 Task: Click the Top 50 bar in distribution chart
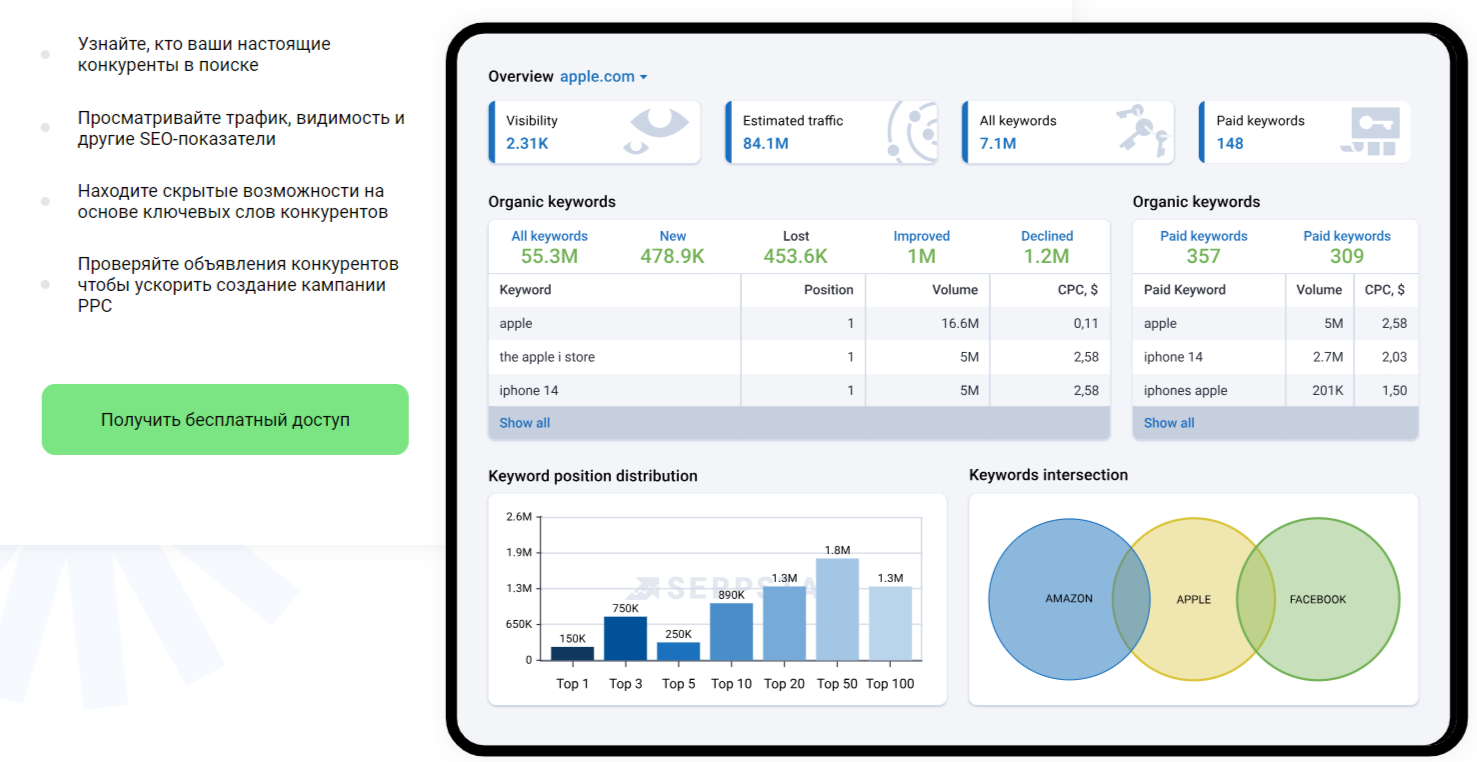pyautogui.click(x=837, y=609)
